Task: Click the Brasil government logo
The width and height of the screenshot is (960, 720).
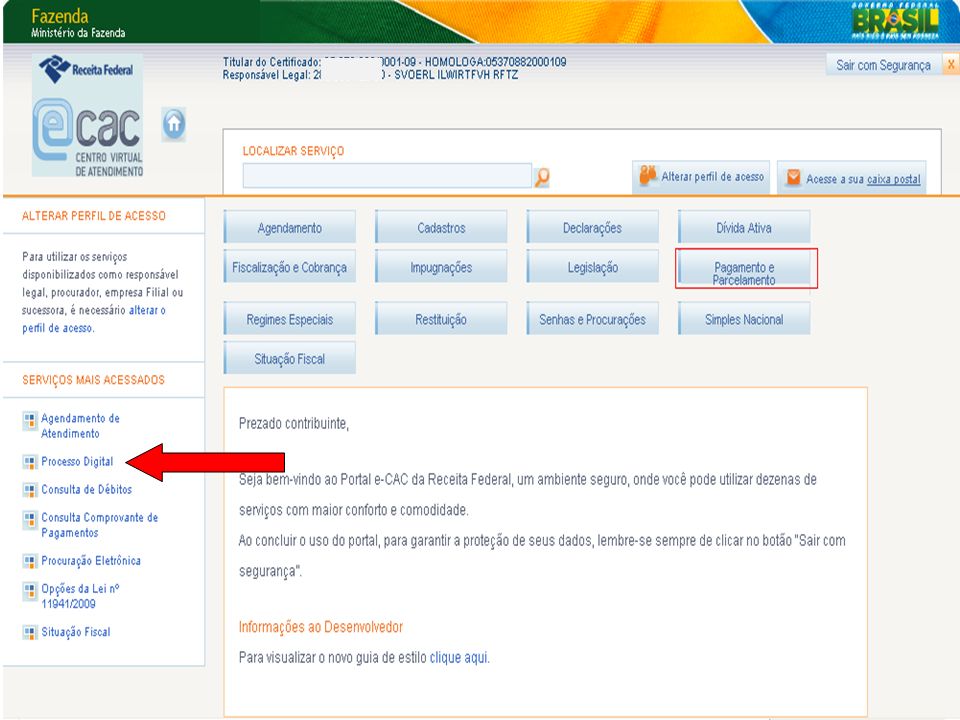Action: pyautogui.click(x=894, y=21)
